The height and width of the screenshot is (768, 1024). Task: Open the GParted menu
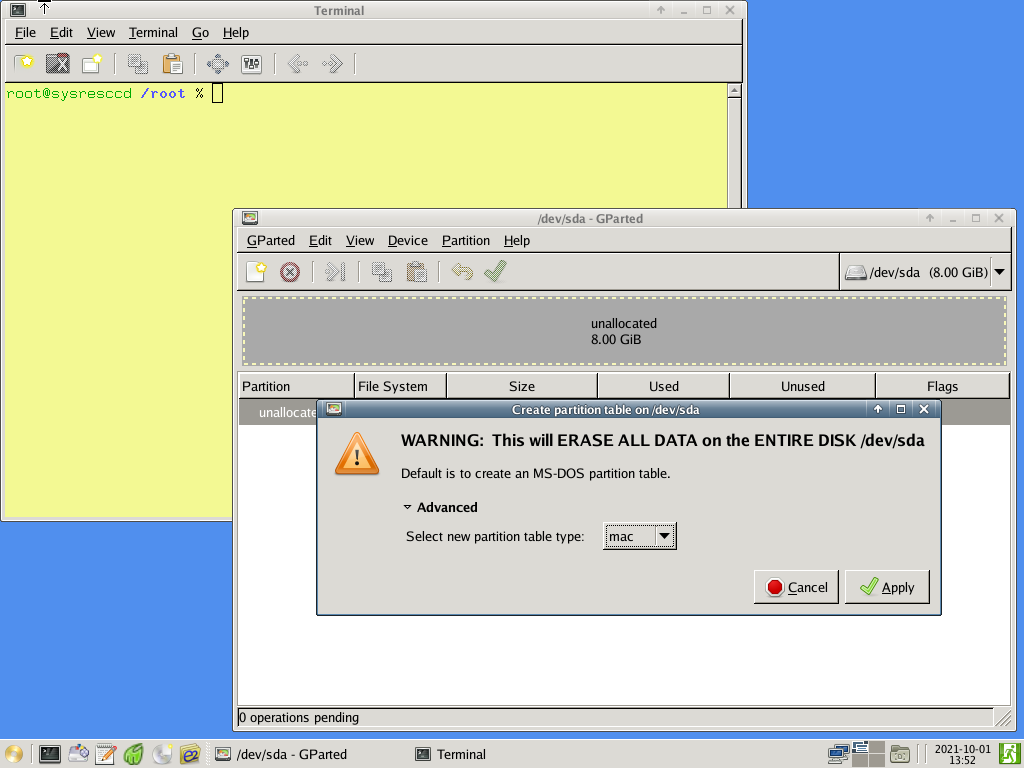tap(270, 240)
